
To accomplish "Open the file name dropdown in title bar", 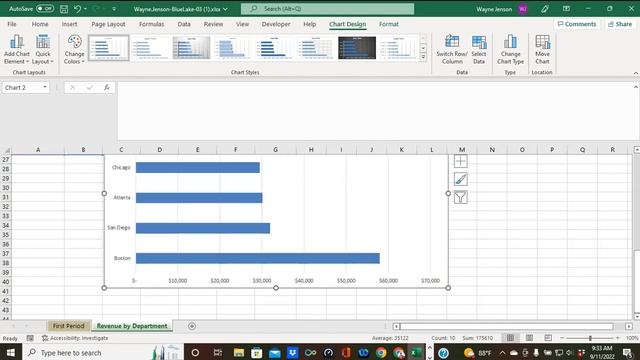I will coord(225,9).
